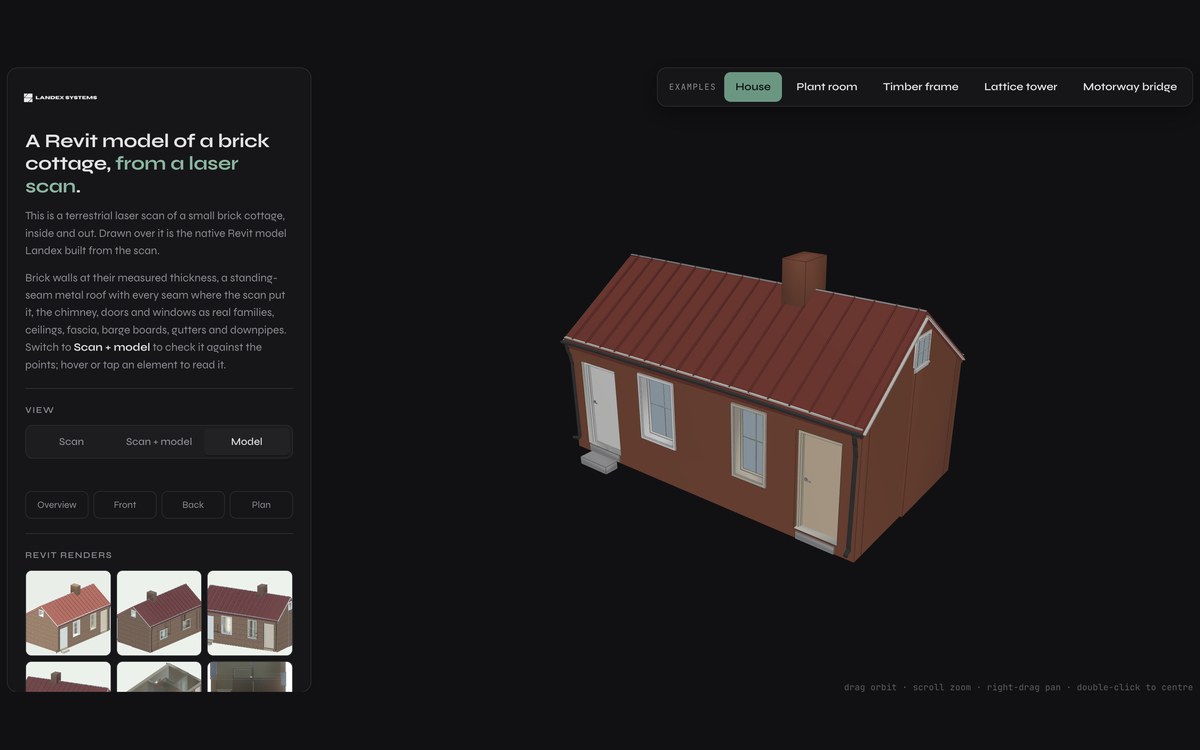Screen dimensions: 1200x750
Task: Select the House example tab
Action: (x=753, y=87)
